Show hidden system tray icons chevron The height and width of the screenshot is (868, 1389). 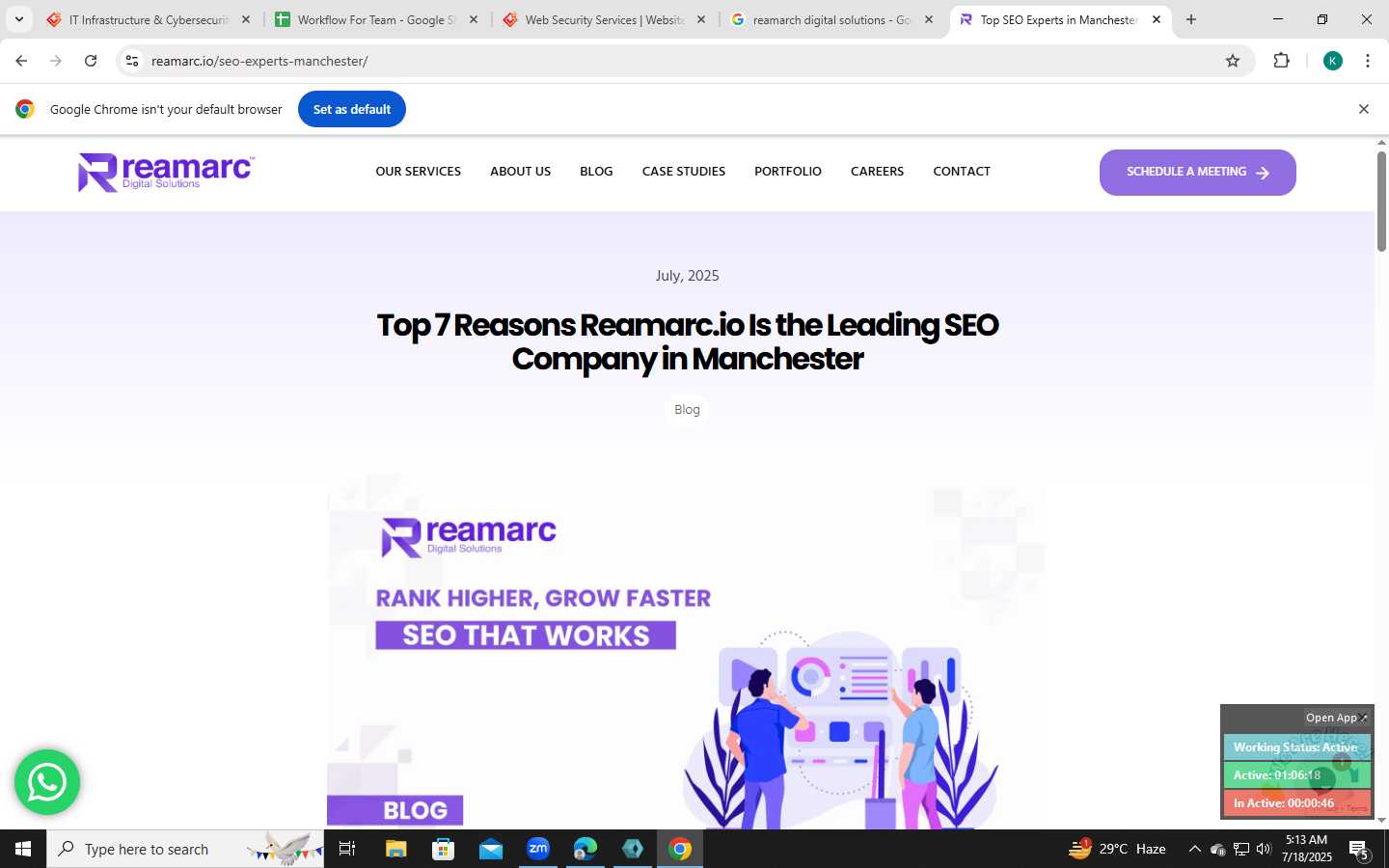coord(1194,849)
